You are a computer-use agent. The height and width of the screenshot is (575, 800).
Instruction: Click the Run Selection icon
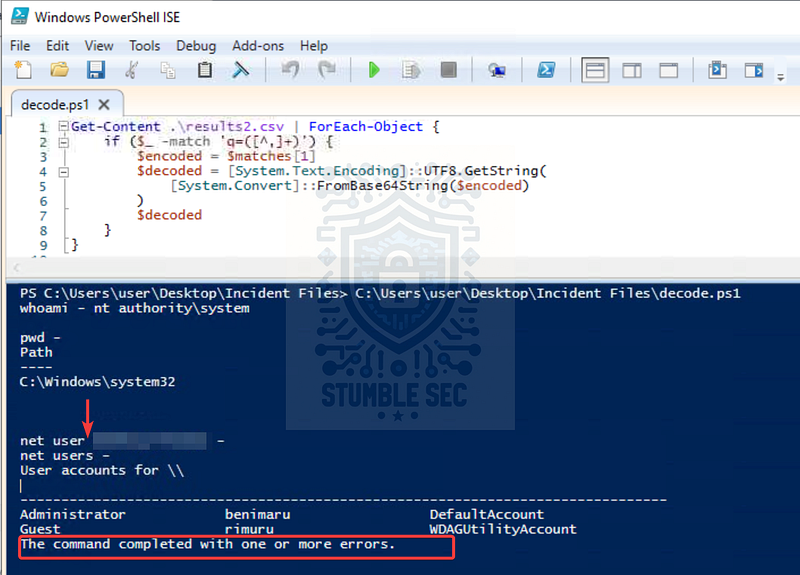pyautogui.click(x=411, y=69)
